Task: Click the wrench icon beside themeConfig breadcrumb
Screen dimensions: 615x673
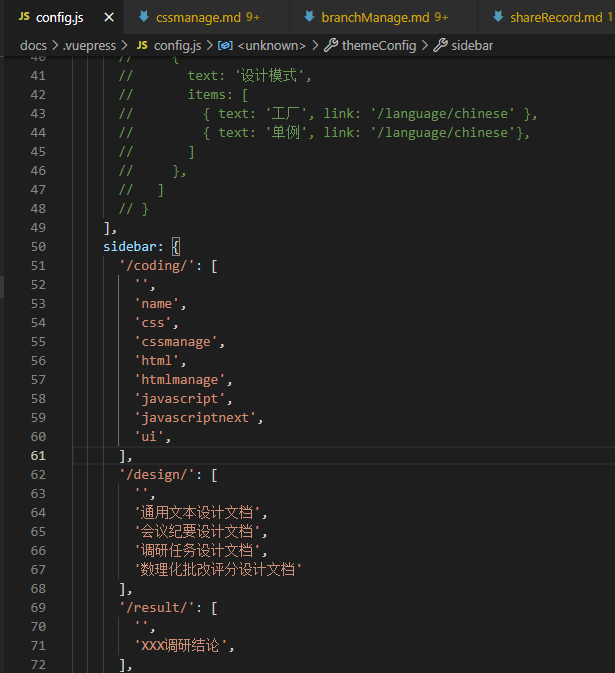Action: [331, 45]
